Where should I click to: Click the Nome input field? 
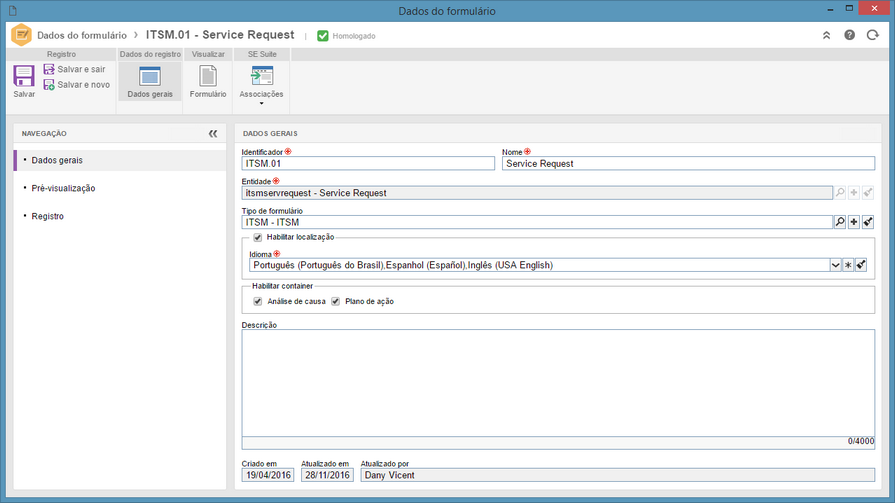coord(688,163)
